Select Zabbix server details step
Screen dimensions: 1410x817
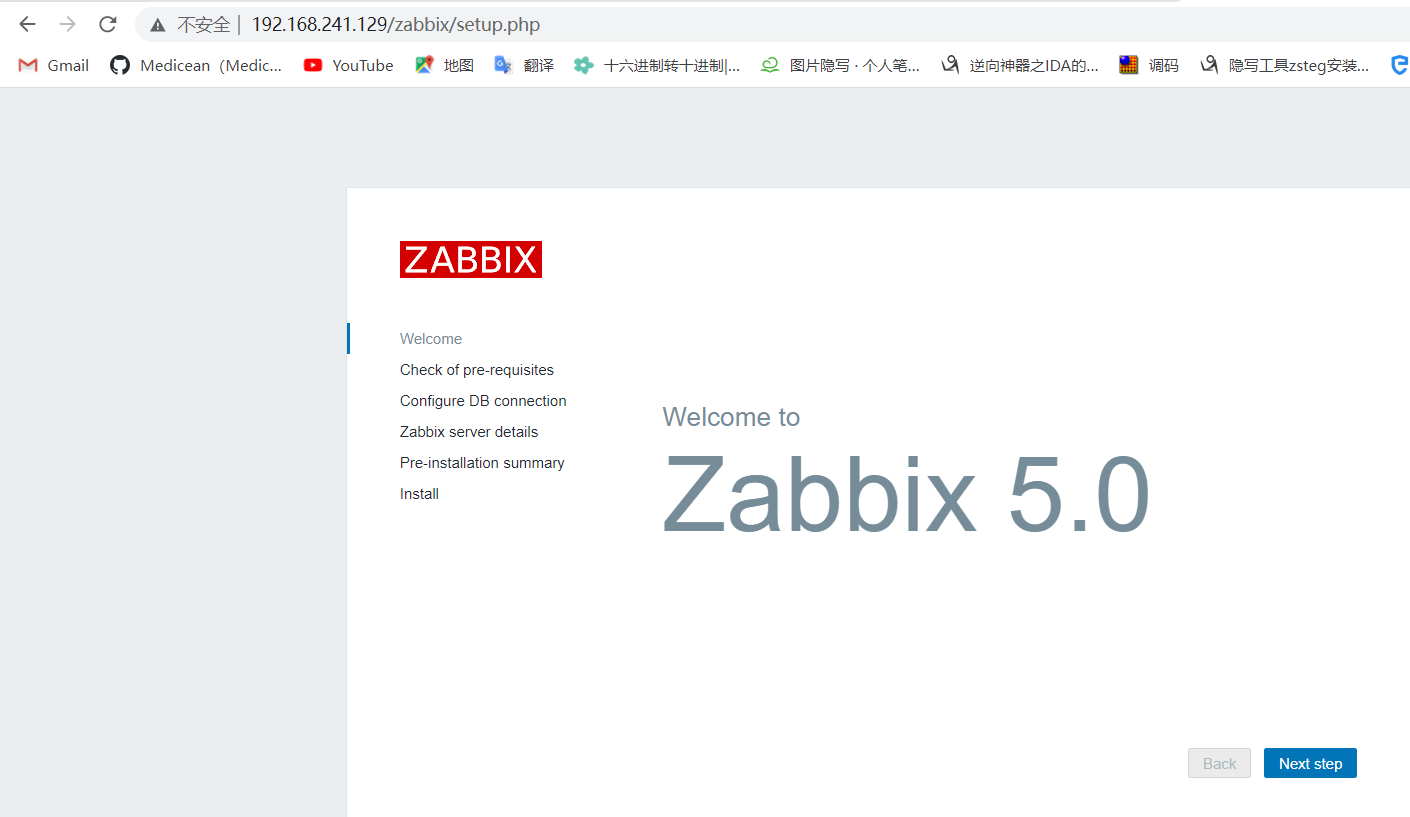pos(469,432)
